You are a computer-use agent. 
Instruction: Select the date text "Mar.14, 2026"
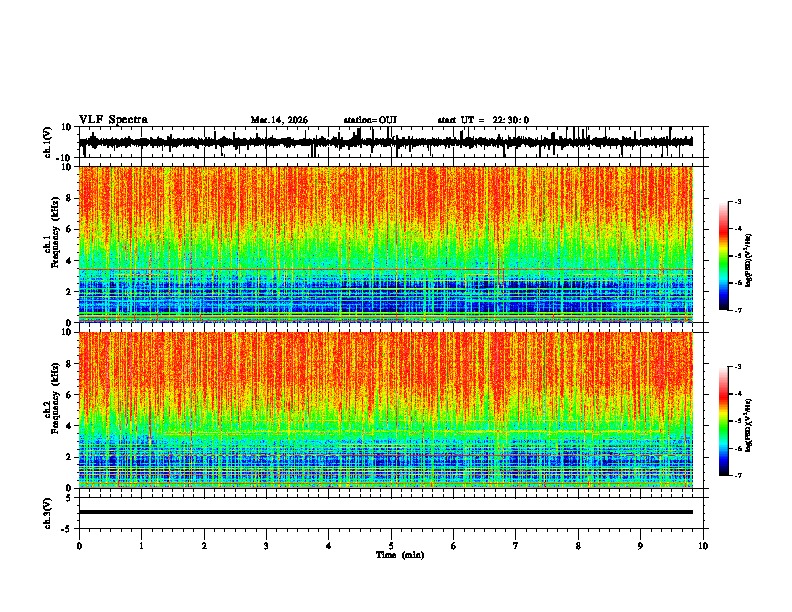(x=279, y=120)
